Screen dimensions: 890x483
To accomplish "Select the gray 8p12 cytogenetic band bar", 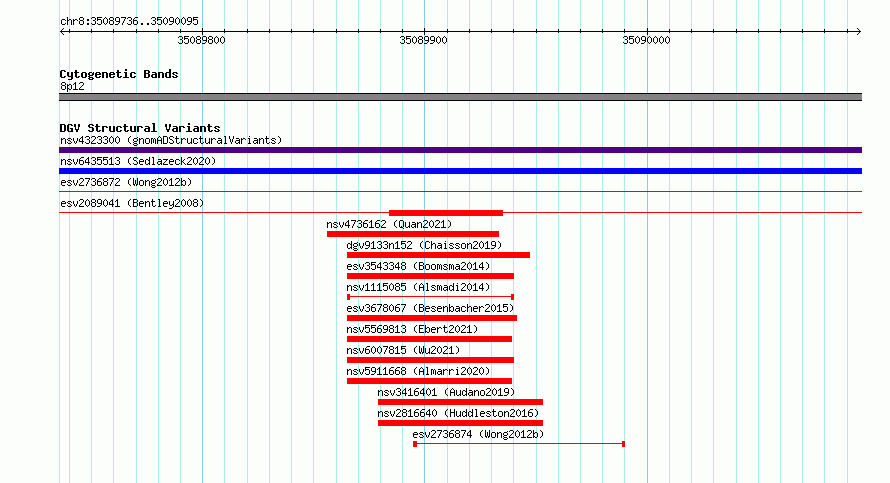I will coord(460,97).
